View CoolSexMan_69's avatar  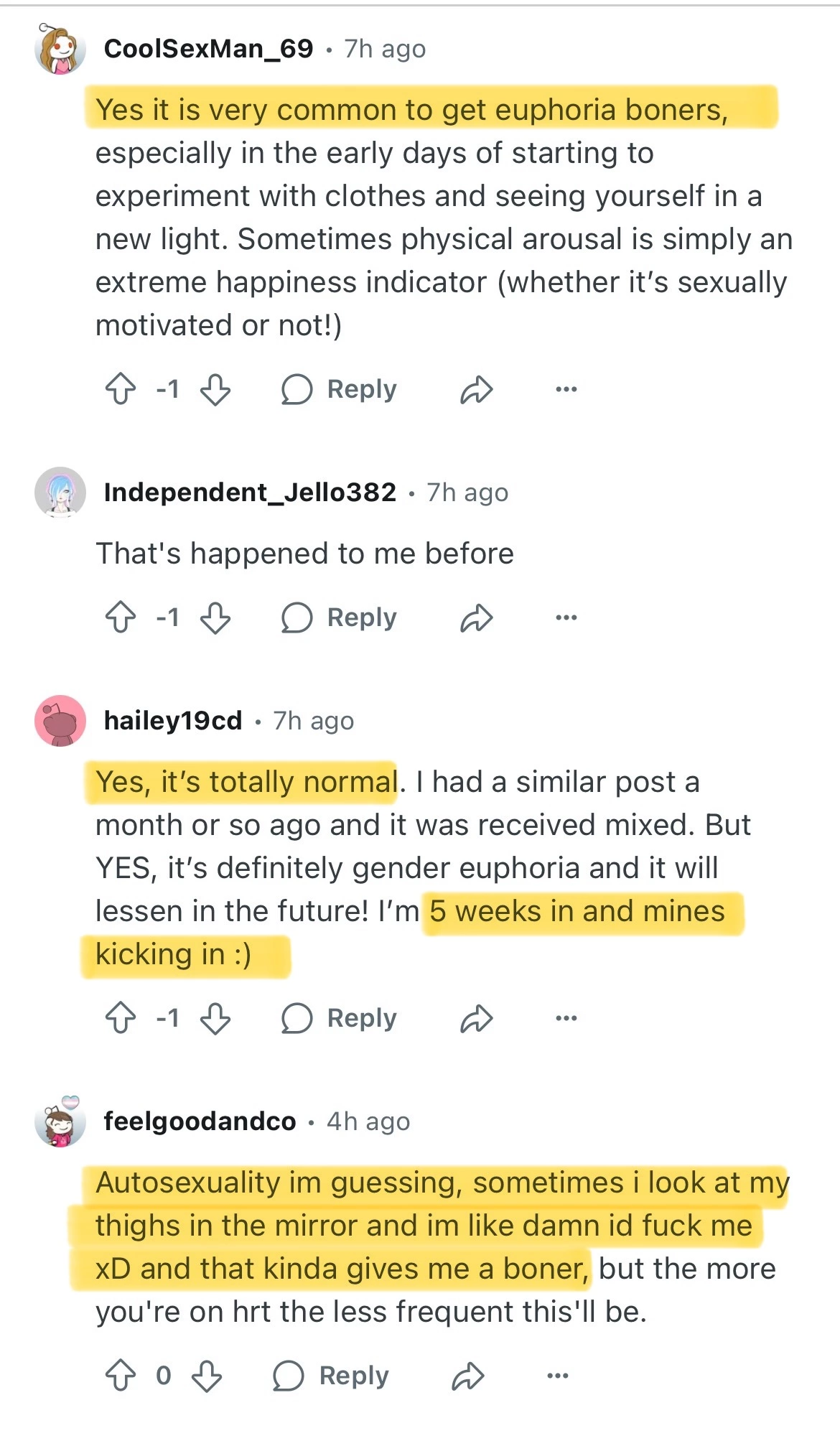60,50
